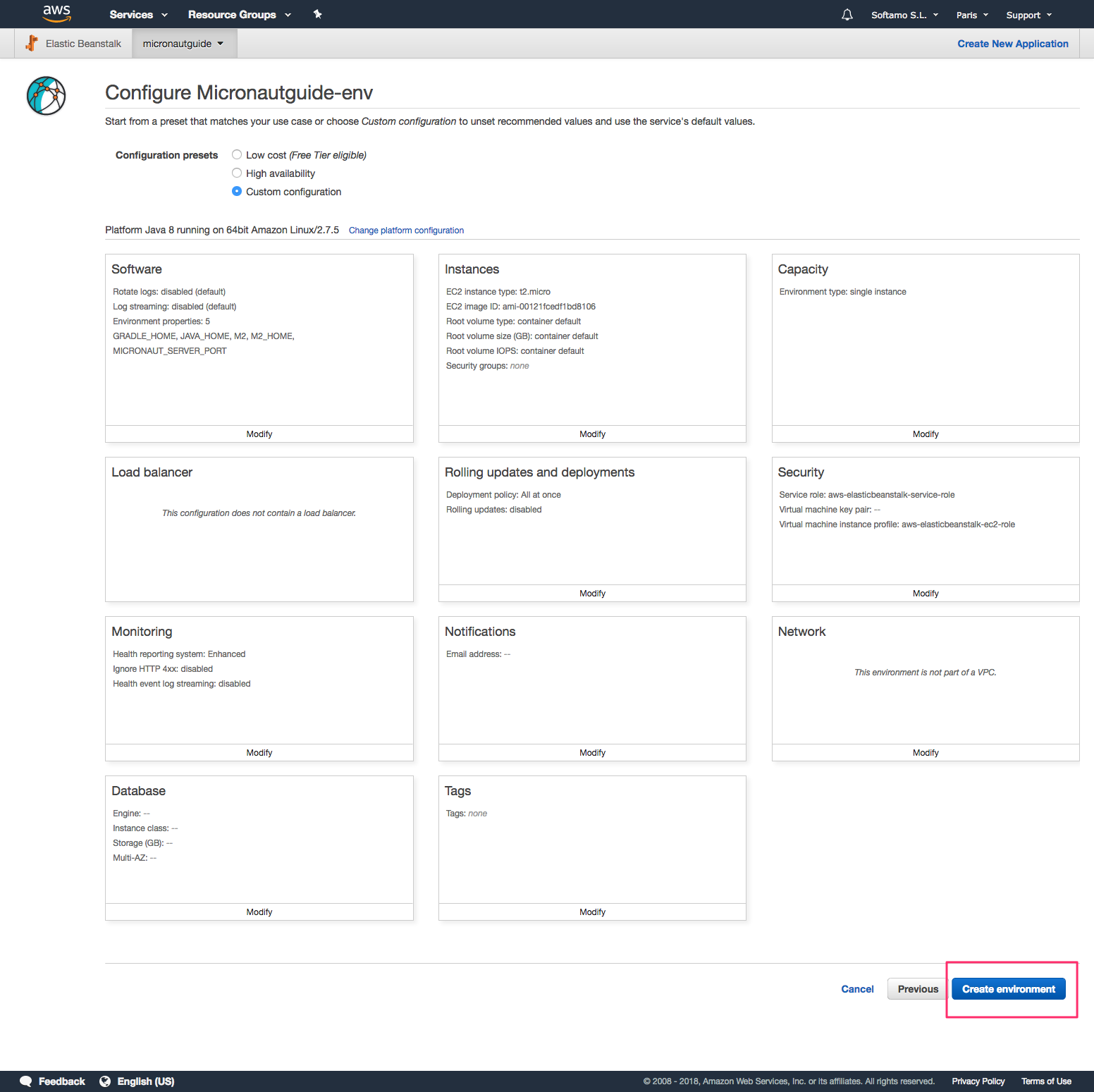Click Create New Application link

pyautogui.click(x=1012, y=44)
